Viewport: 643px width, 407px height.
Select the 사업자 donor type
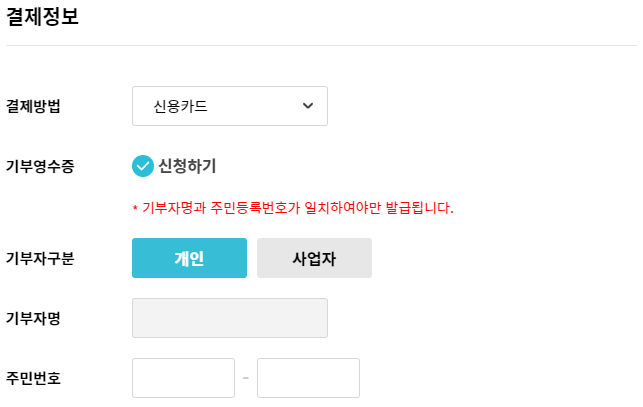click(x=314, y=258)
